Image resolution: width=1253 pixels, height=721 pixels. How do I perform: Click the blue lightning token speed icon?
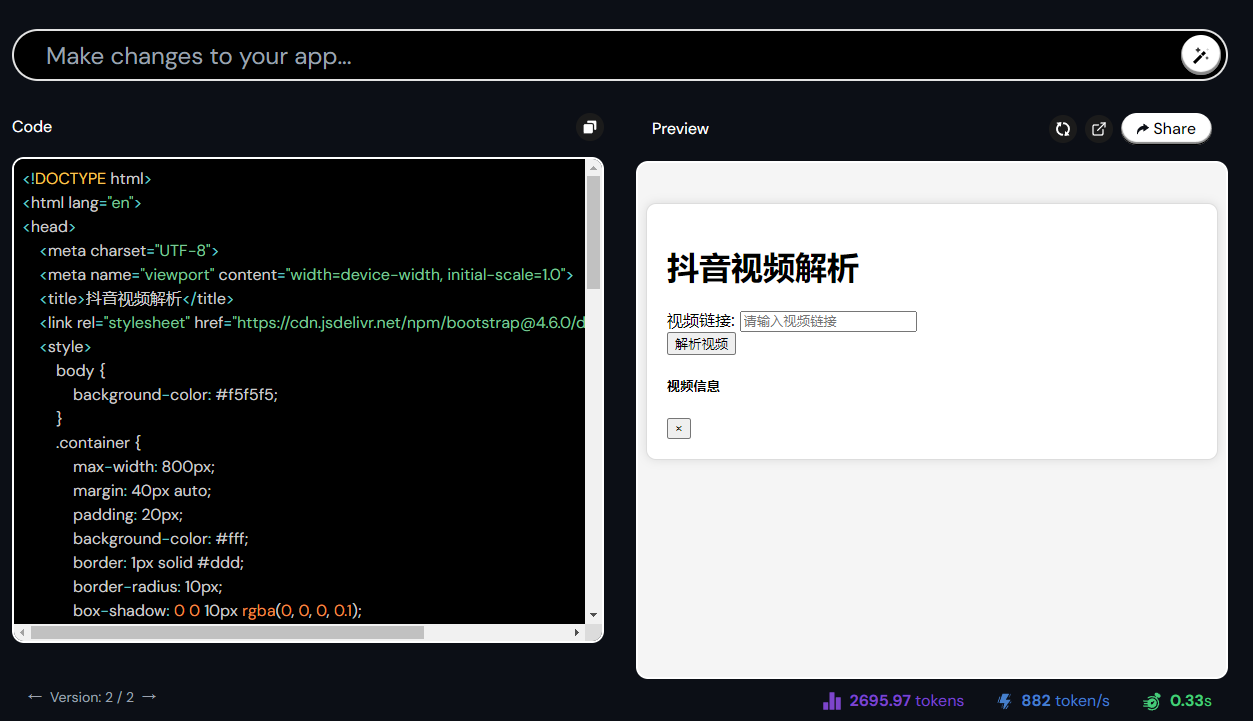[1004, 700]
